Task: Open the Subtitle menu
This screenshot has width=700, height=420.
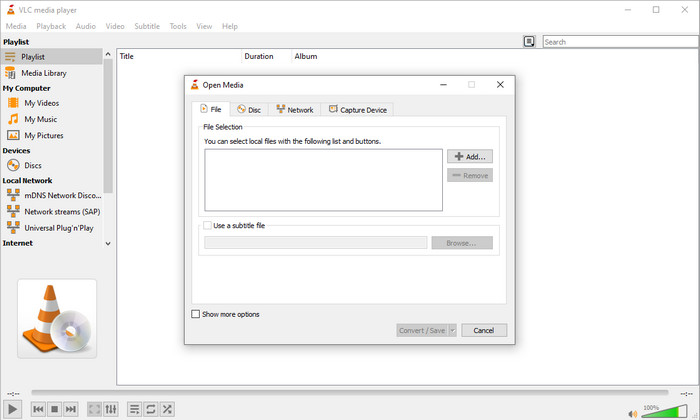Action: [x=147, y=26]
